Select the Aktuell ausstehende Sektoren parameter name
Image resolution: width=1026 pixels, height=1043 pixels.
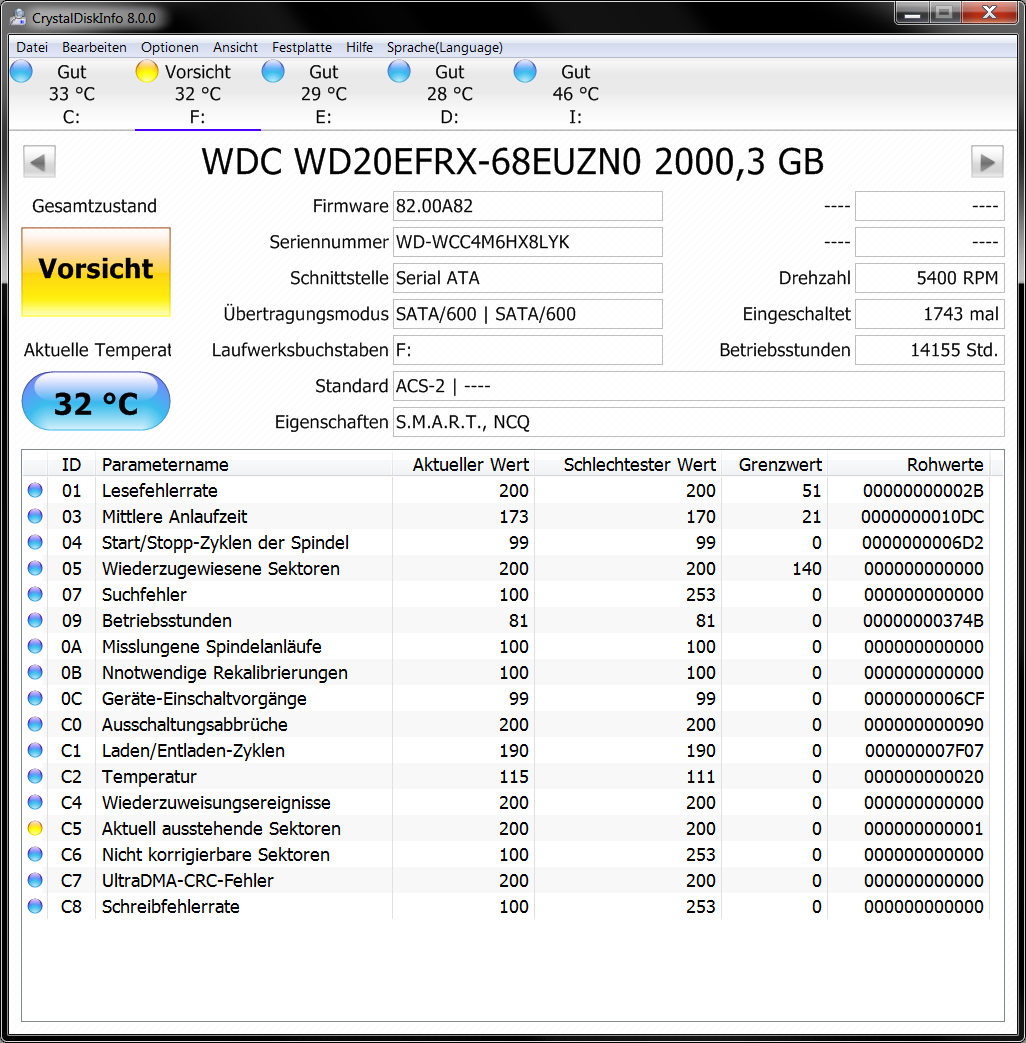coord(221,829)
